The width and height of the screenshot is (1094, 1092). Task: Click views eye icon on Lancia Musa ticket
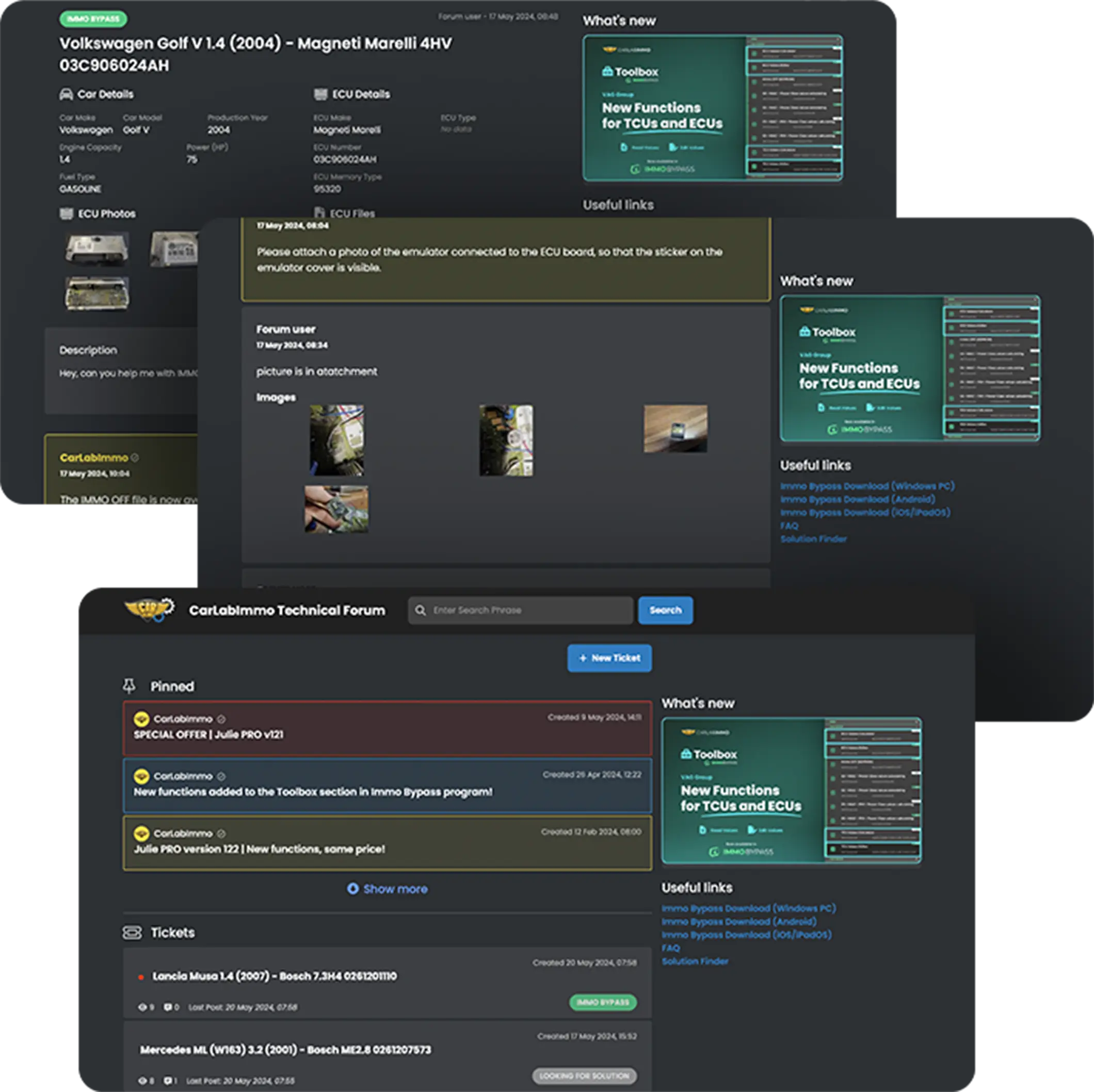pyautogui.click(x=143, y=1007)
